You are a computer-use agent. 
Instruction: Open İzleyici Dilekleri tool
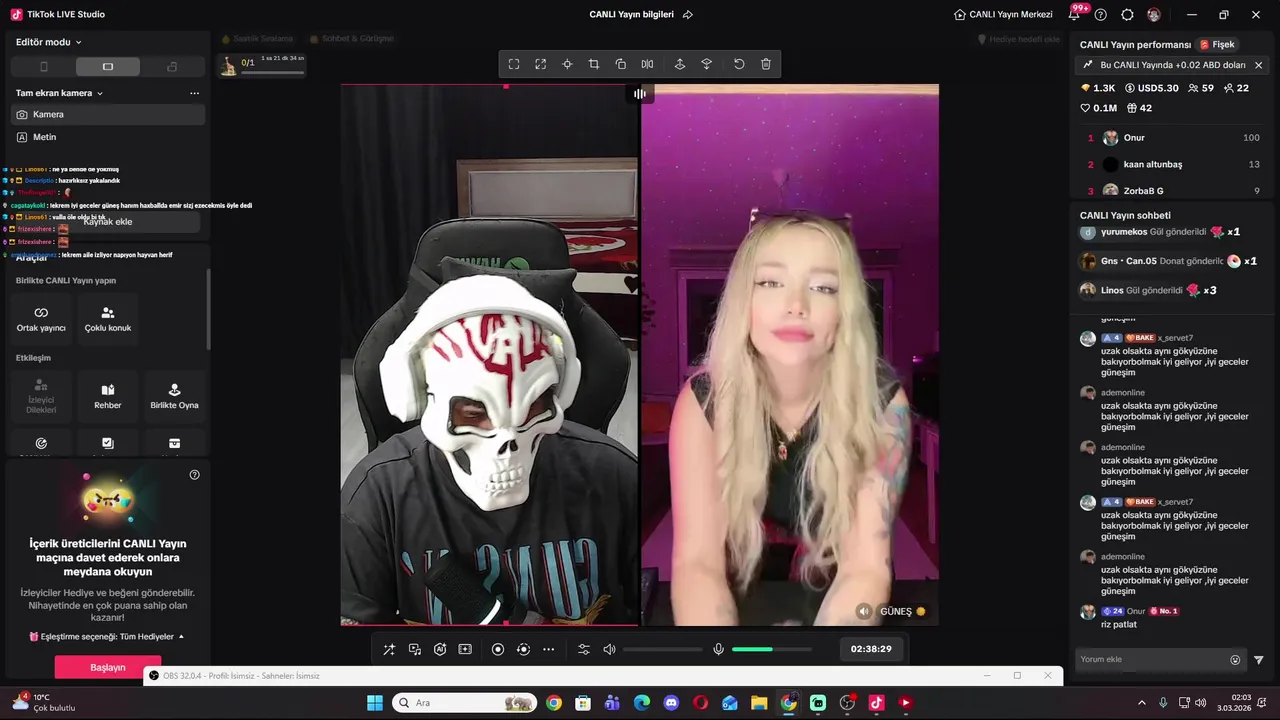41,396
